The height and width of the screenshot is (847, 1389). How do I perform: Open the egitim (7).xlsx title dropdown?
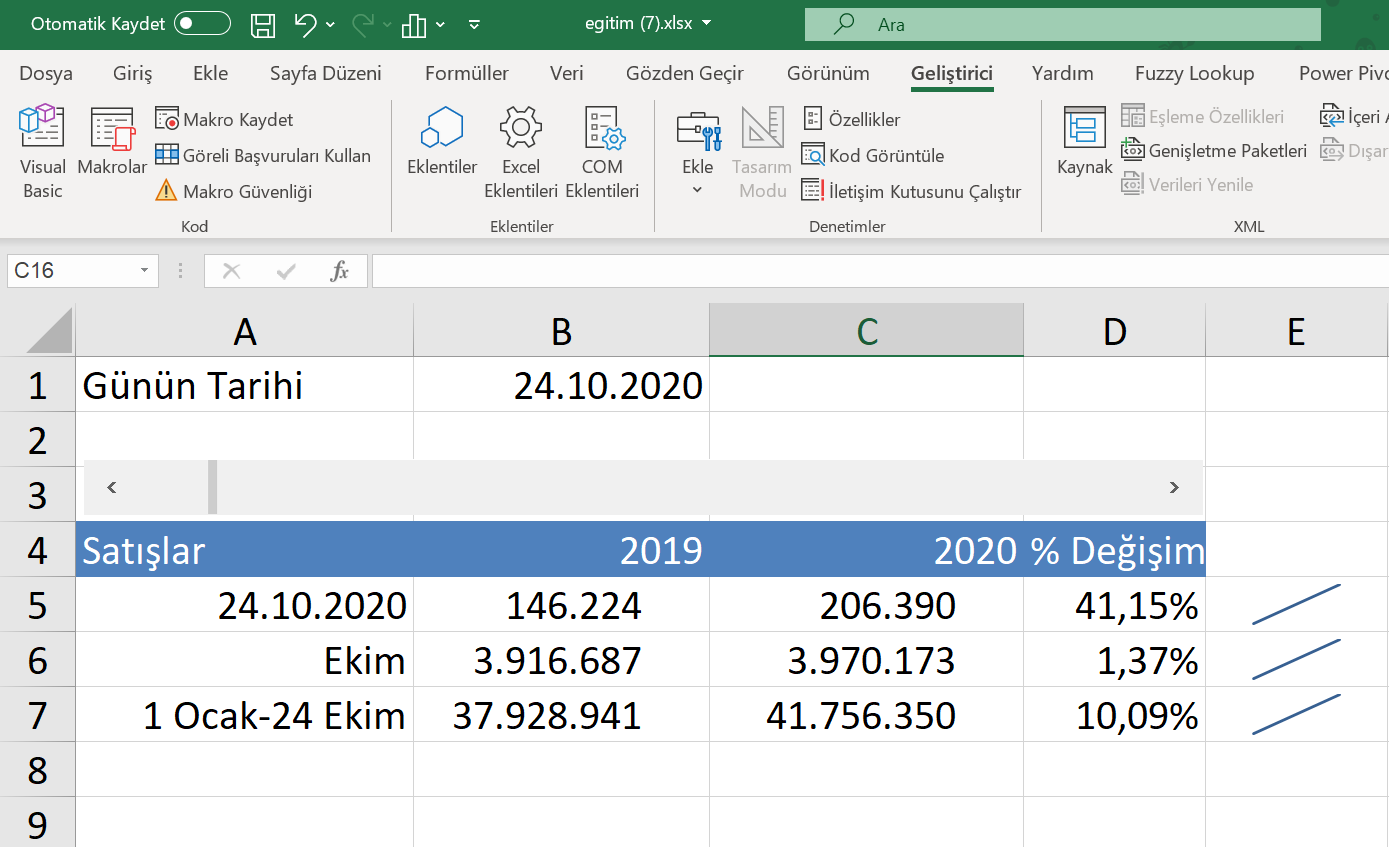707,23
